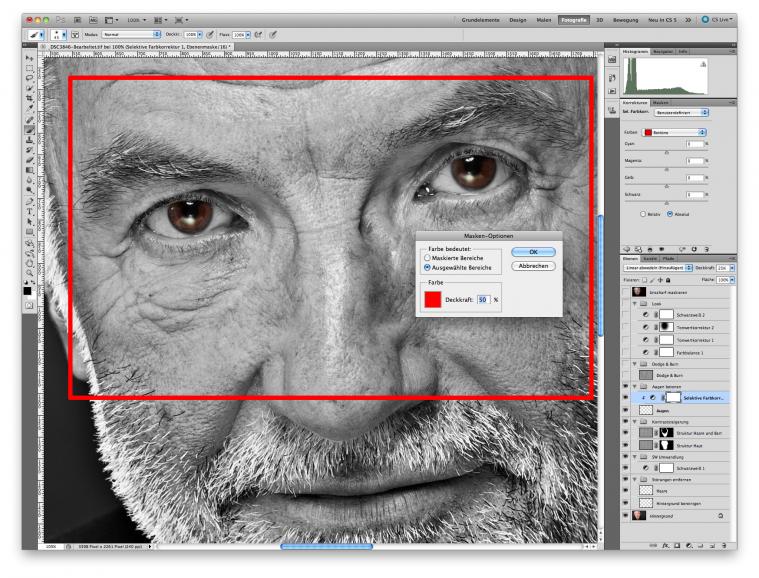Viewport: 759px width, 578px height.
Task: Select the Dodge tool
Action: click(x=29, y=191)
